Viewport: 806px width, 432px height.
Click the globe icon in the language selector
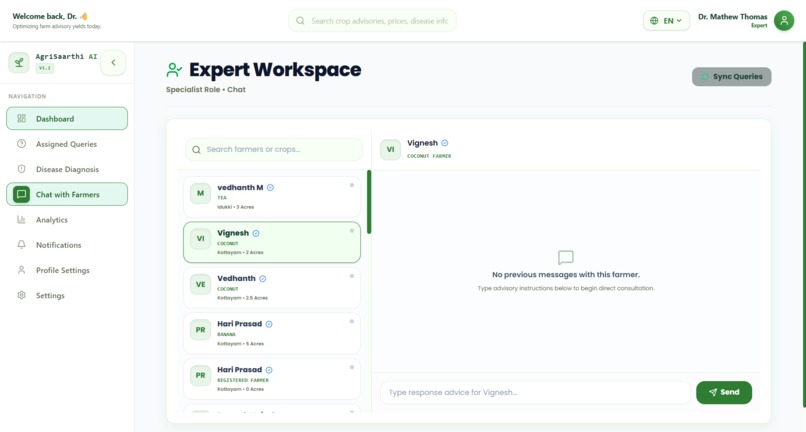tap(654, 21)
